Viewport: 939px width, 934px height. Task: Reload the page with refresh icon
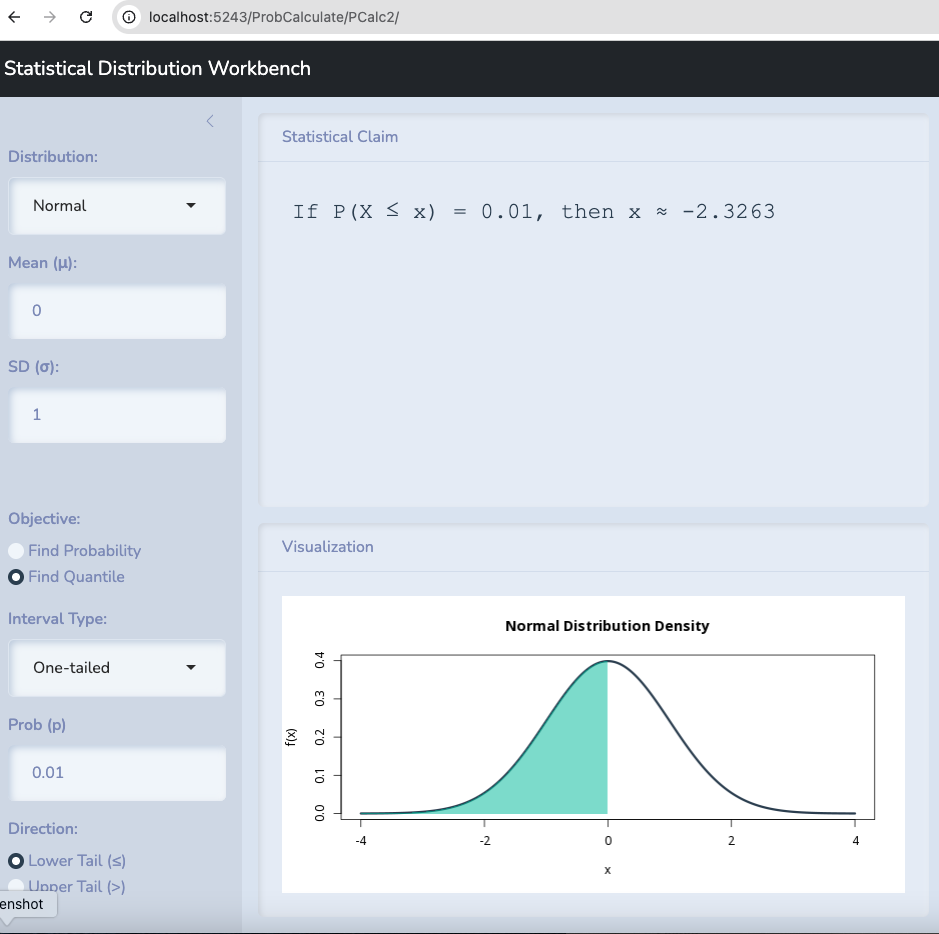click(x=86, y=17)
